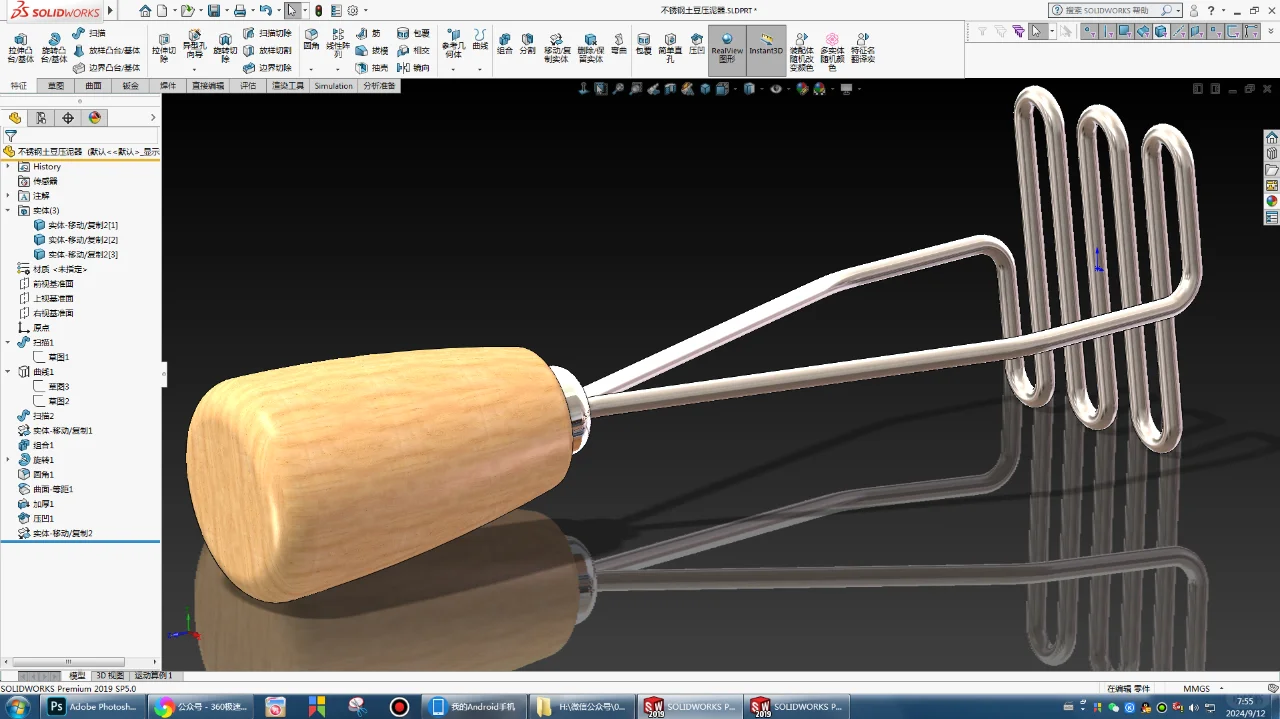Open the 3D 视图 tab at bottom
Viewport: 1280px width, 719px height.
(x=110, y=676)
